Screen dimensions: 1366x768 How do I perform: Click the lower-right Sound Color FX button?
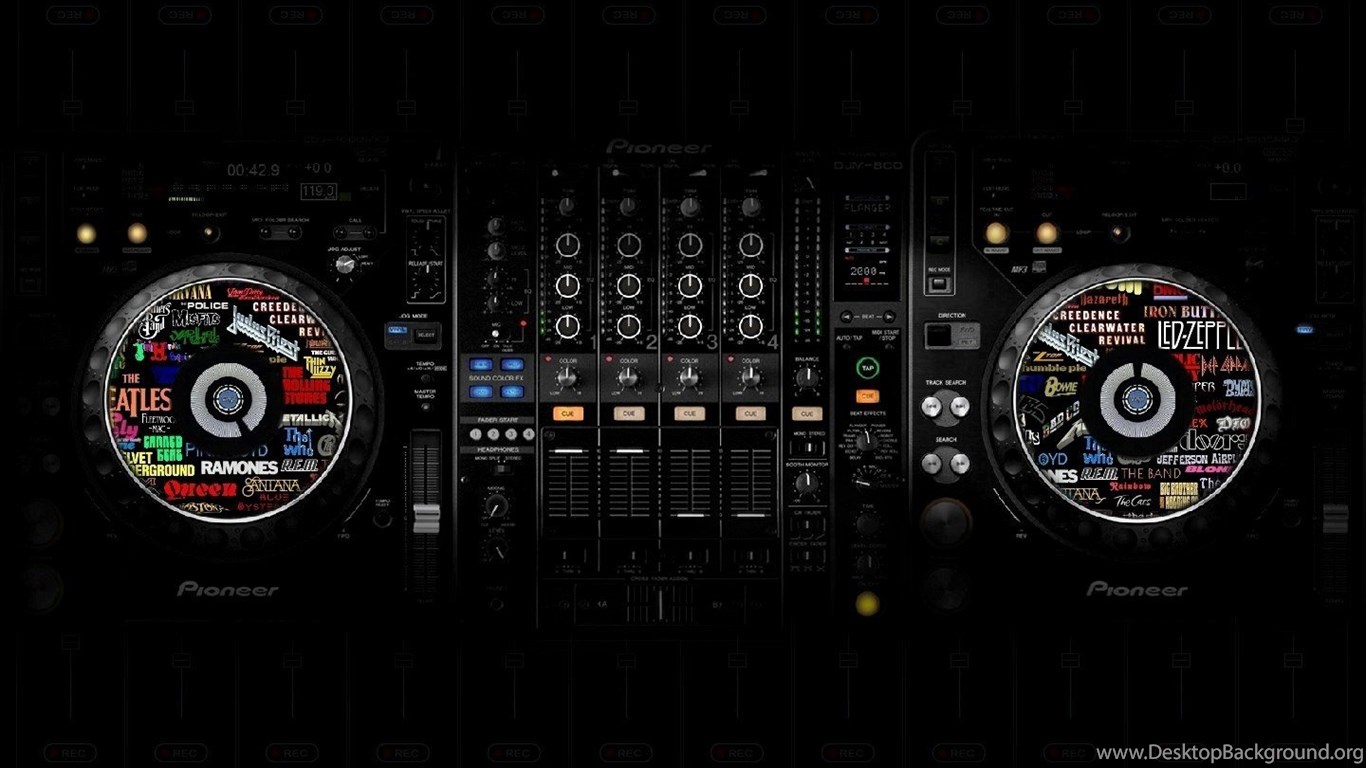513,391
